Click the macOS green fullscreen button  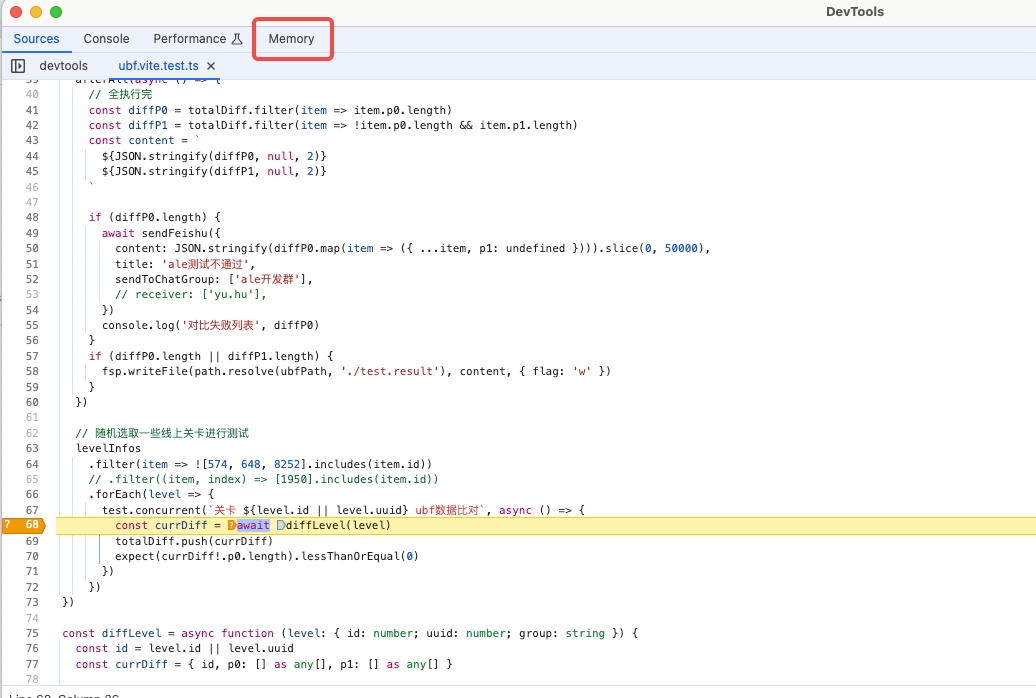tap(56, 12)
